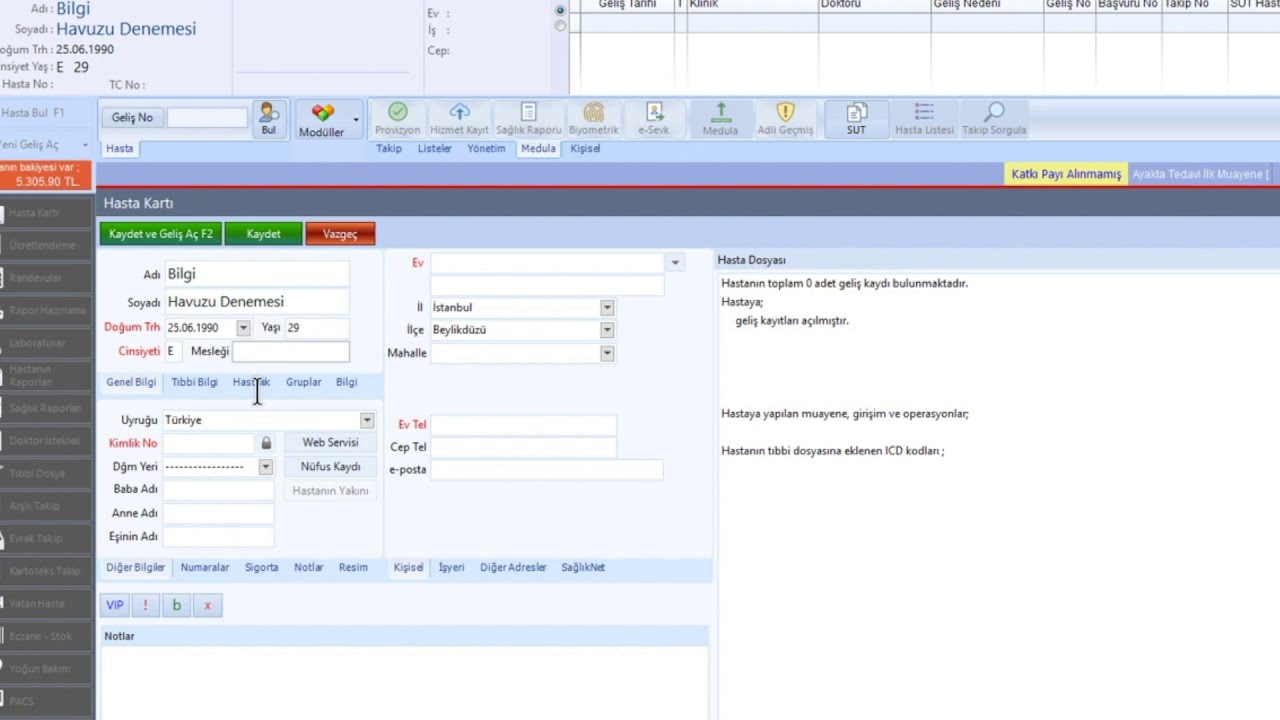The width and height of the screenshot is (1280, 720).
Task: Open the Diğer Bilgiler tab
Action: (x=136, y=567)
